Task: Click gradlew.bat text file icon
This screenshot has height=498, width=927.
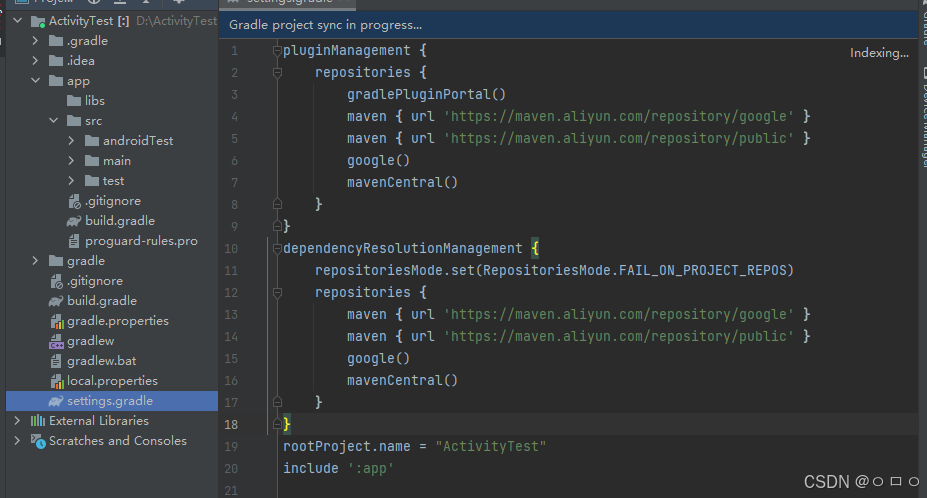Action: pos(56,361)
